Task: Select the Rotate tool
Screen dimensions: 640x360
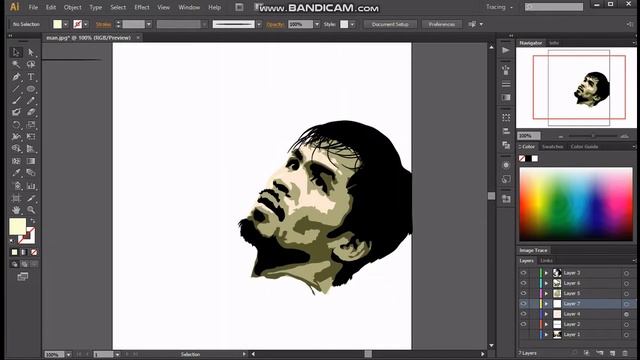Action: (16, 124)
